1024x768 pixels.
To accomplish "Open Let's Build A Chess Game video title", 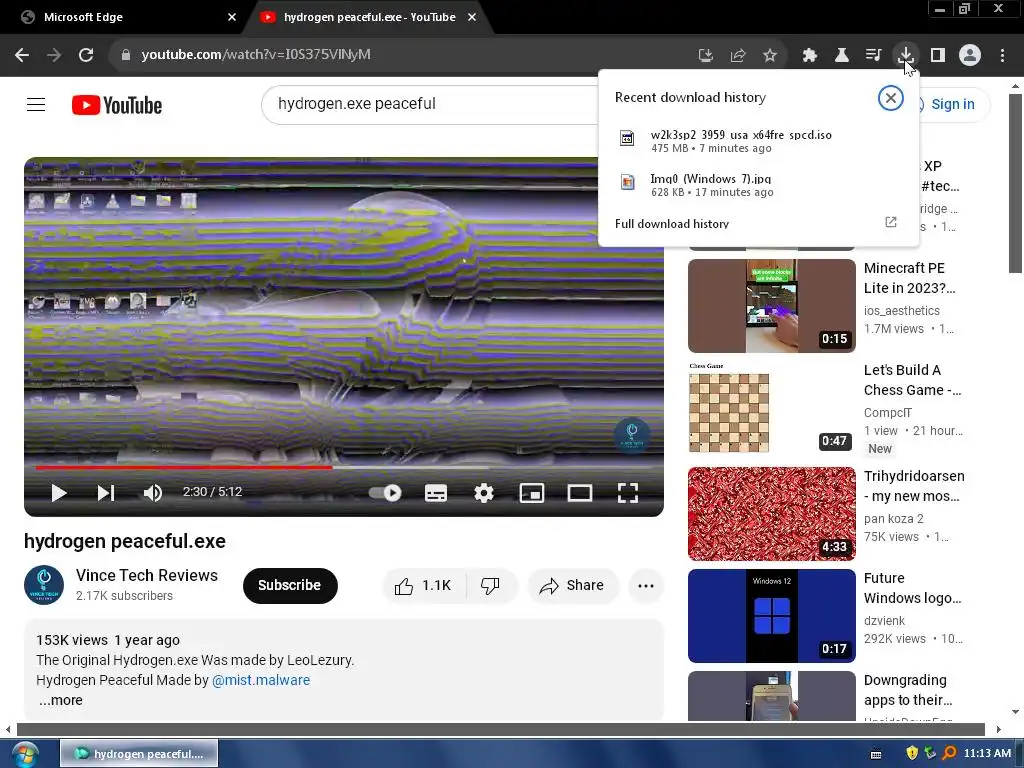I will click(x=912, y=380).
